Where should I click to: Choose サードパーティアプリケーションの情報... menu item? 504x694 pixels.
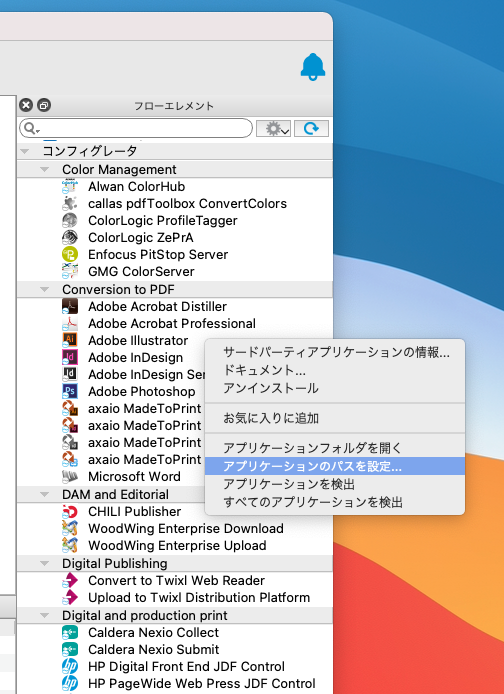[x=335, y=352]
